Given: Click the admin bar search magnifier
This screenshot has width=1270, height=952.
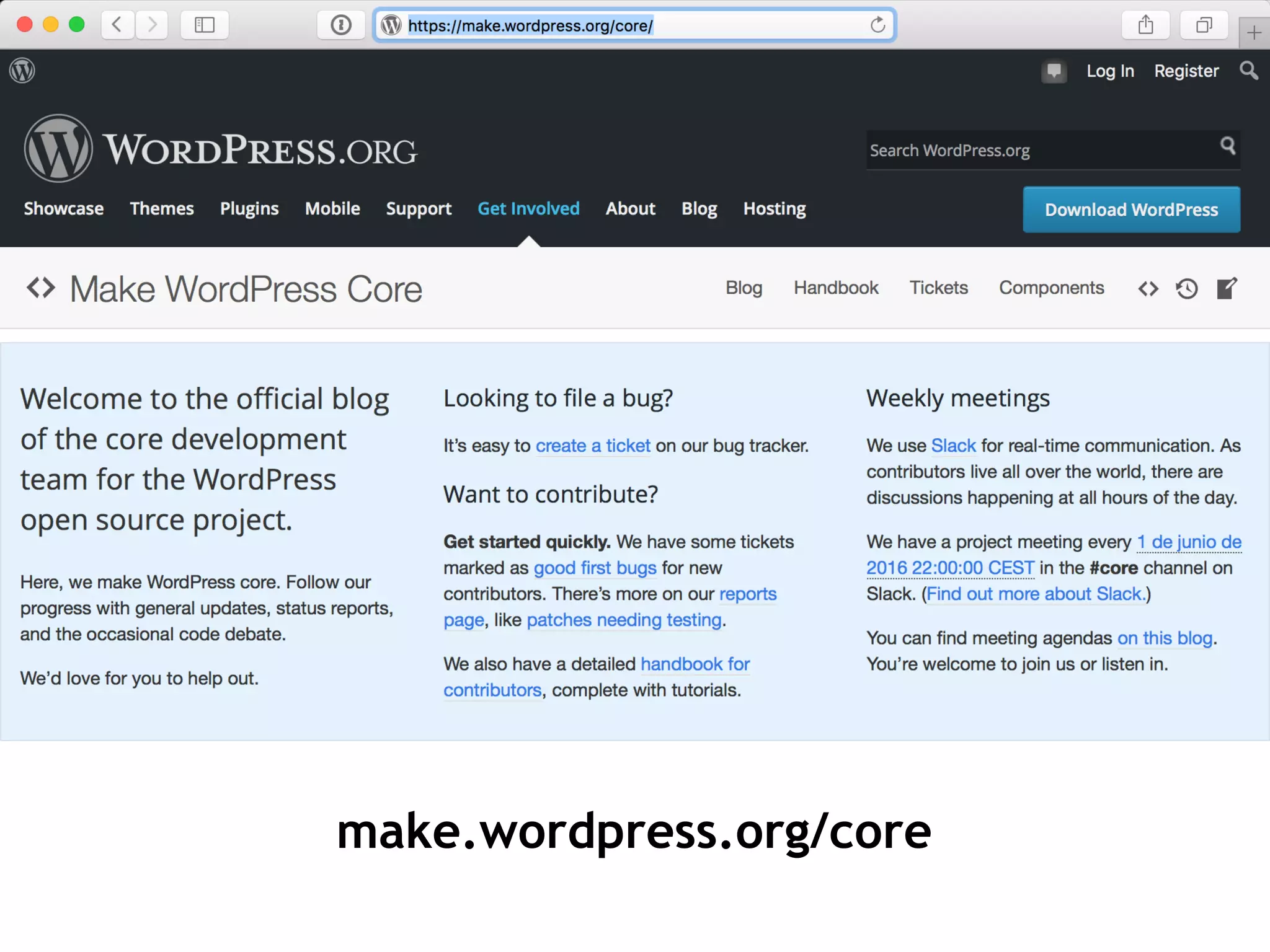Looking at the screenshot, I should (x=1249, y=71).
